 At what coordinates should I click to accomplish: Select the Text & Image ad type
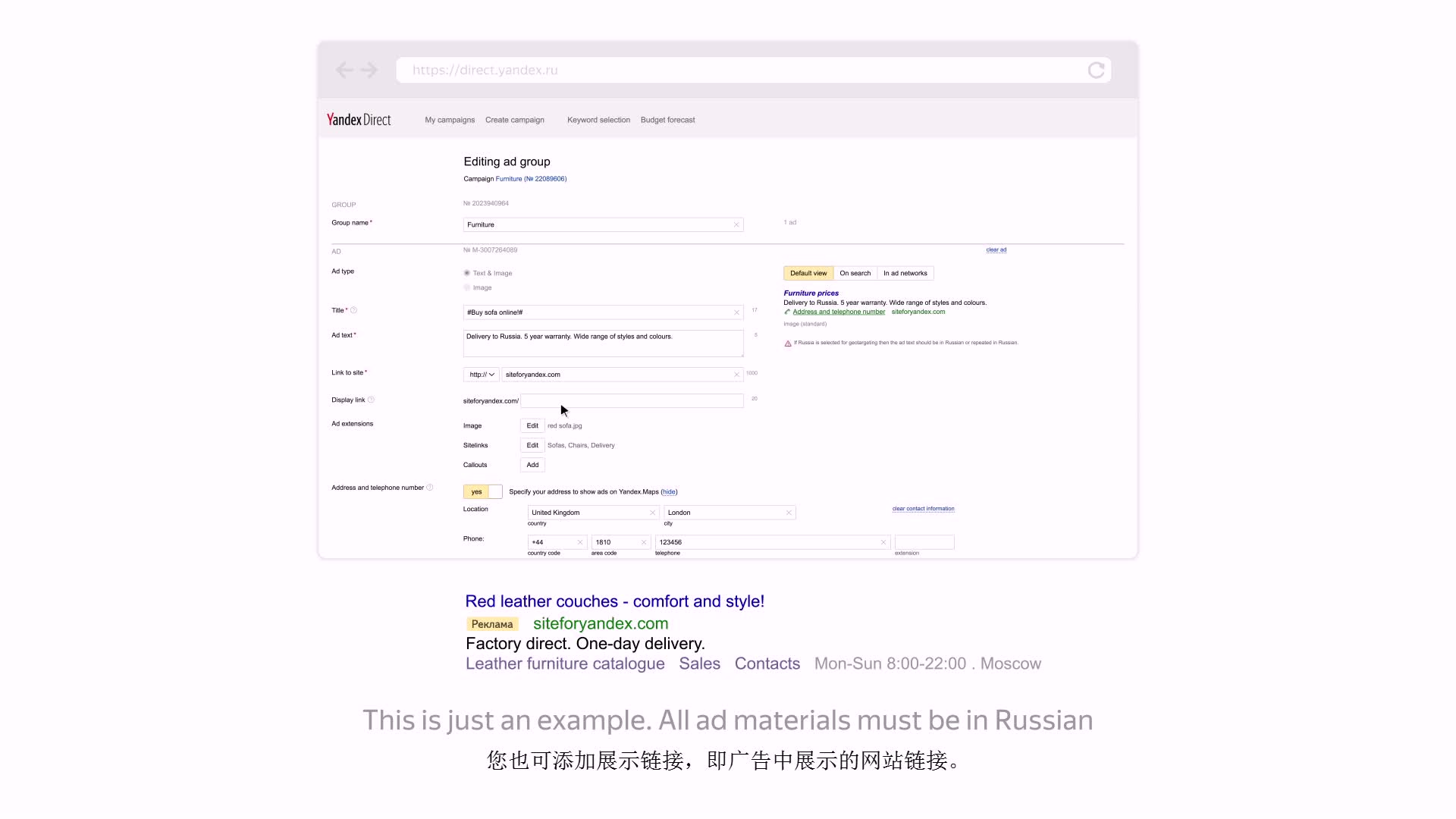click(467, 273)
